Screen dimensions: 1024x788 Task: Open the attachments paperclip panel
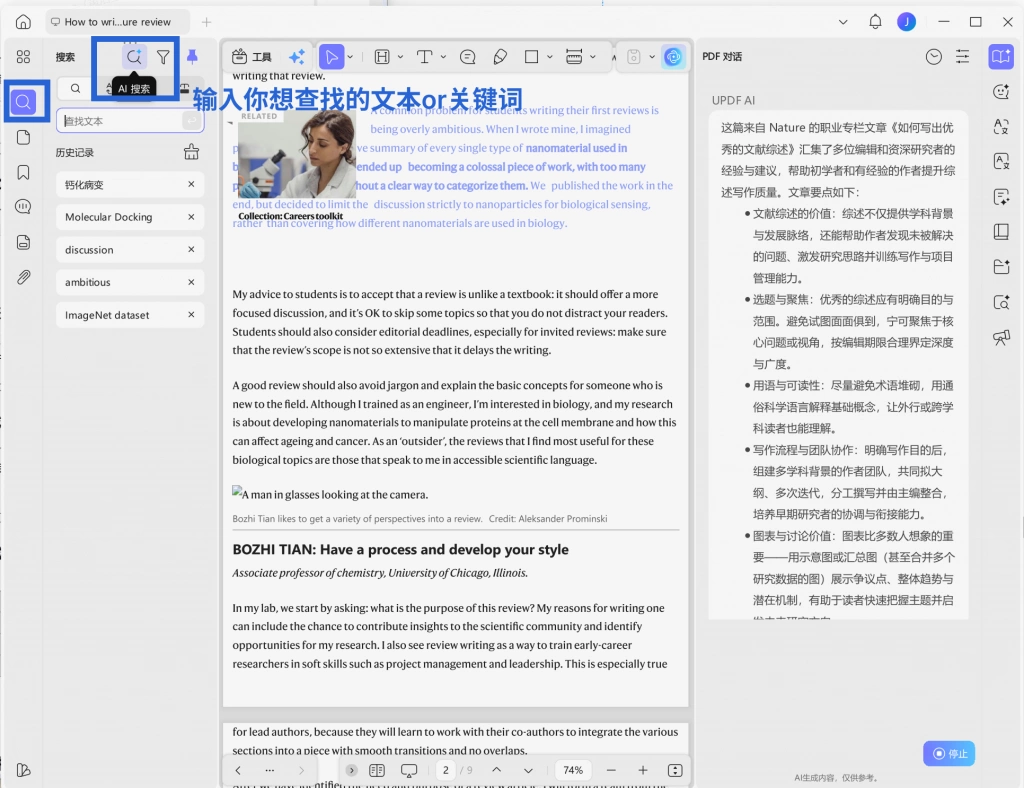click(24, 277)
